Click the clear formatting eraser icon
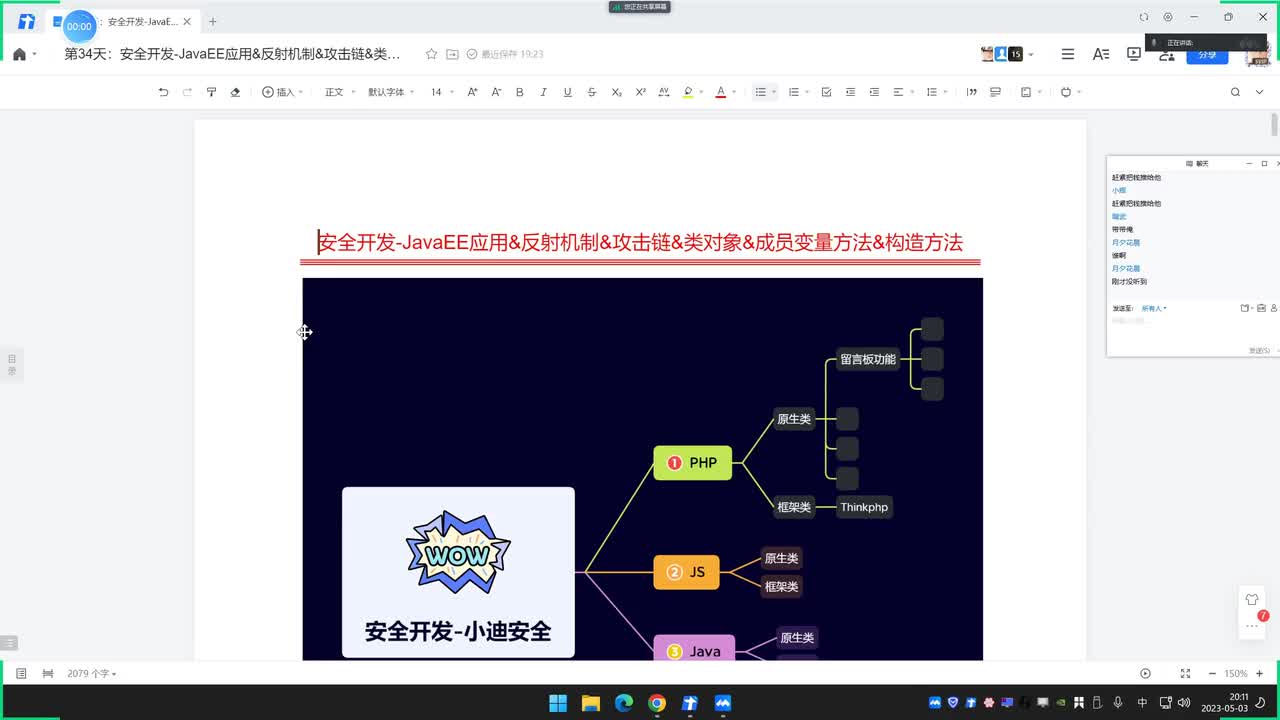Image resolution: width=1280 pixels, height=720 pixels. pyautogui.click(x=235, y=92)
